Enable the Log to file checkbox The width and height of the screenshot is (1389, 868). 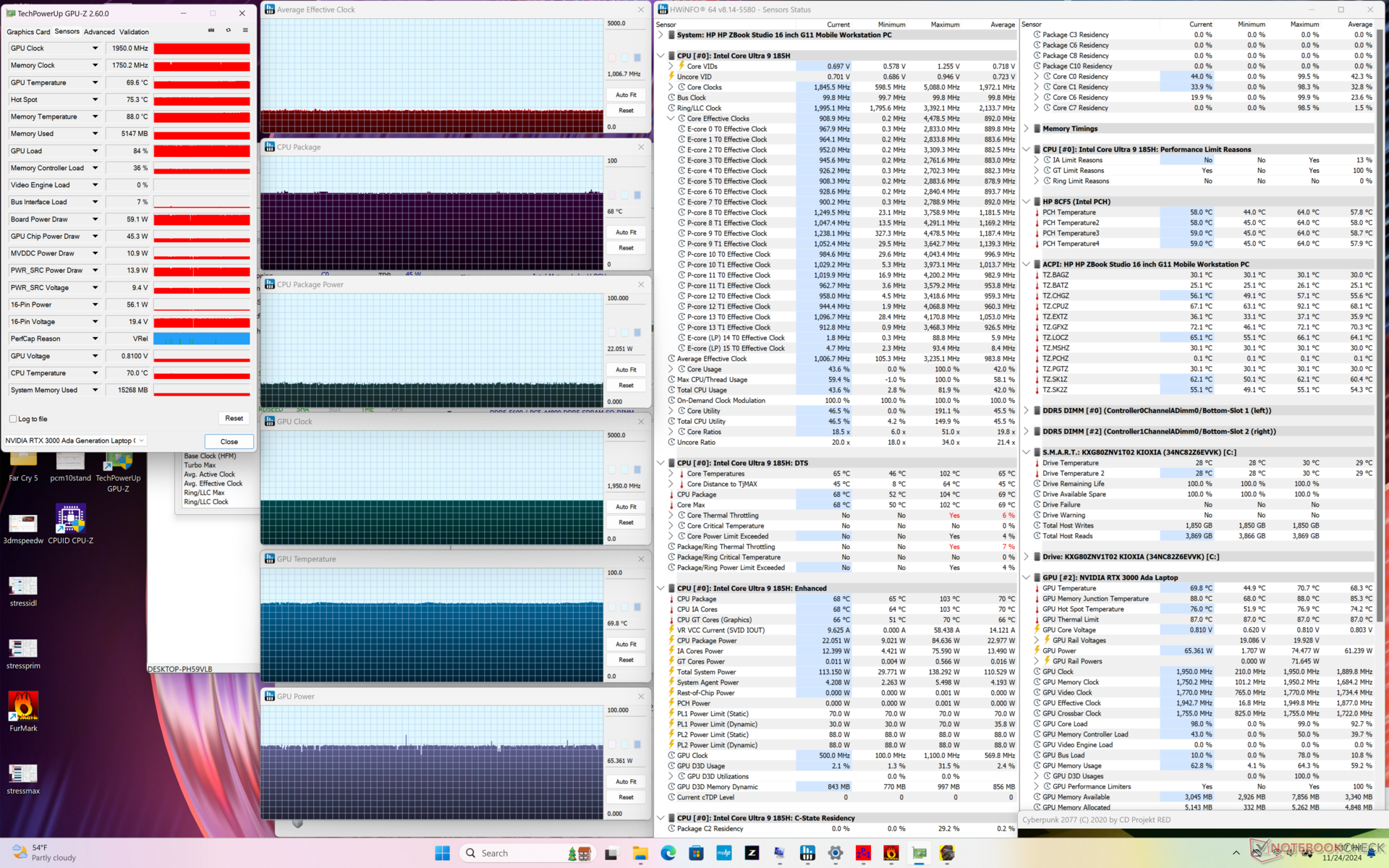click(x=13, y=419)
